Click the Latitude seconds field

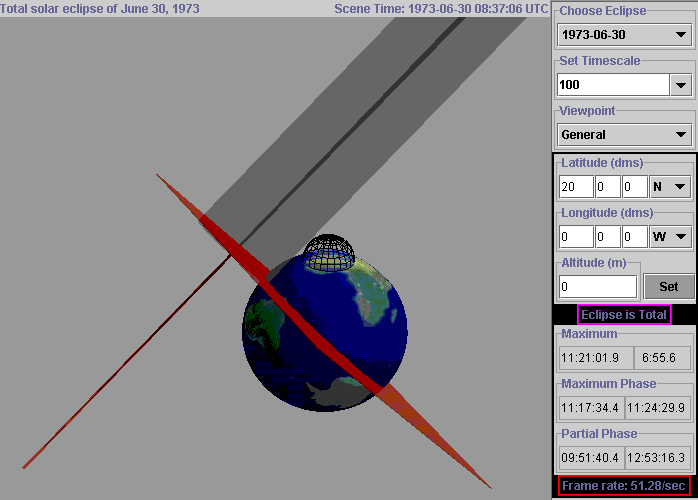click(633, 186)
